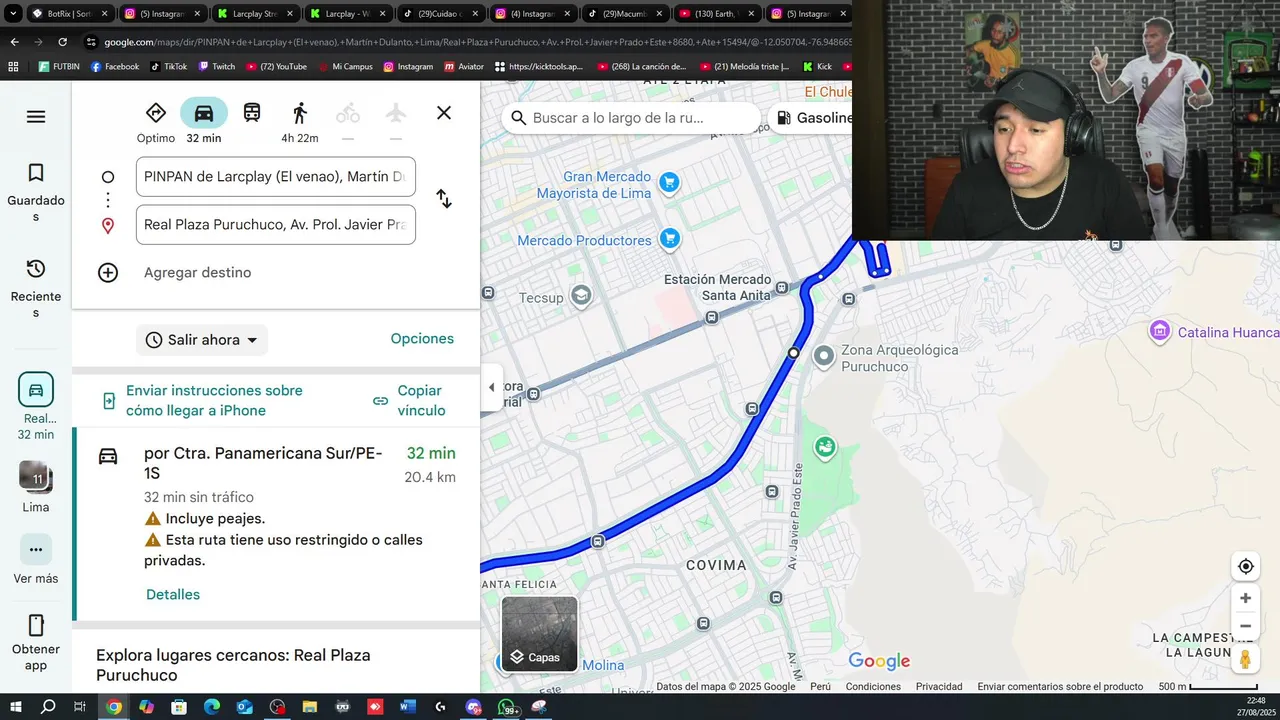Switch to (130) Earth YouTube tab
Viewport: 1280px width, 720px height.
coord(714,14)
